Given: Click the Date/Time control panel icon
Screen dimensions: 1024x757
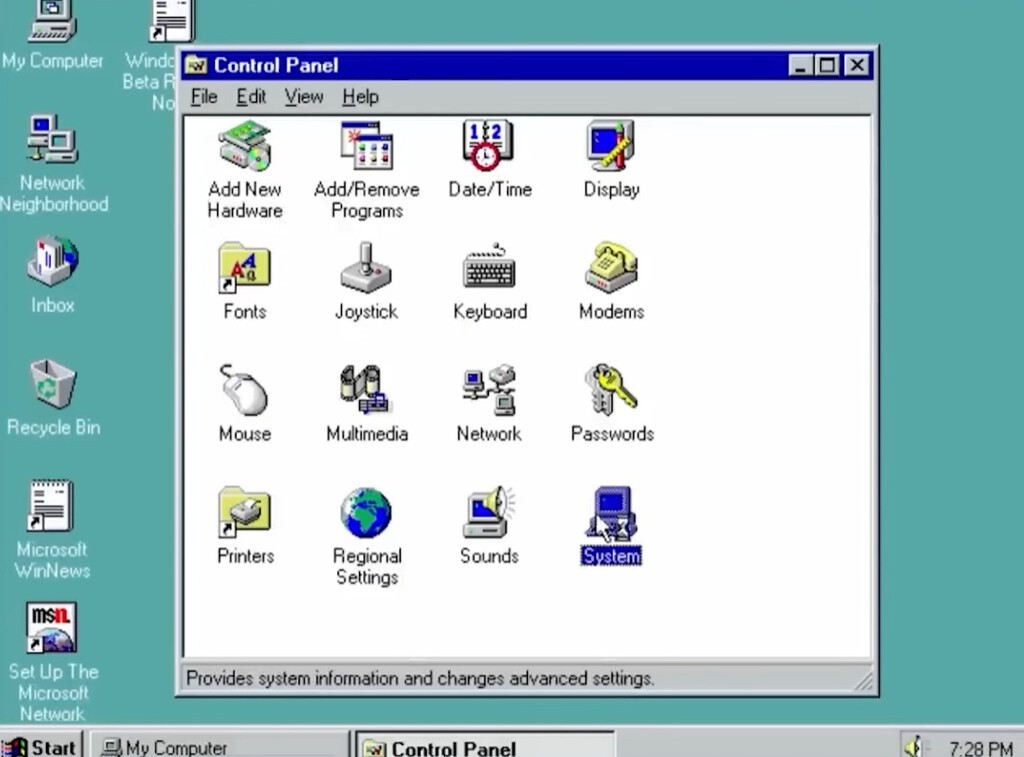Looking at the screenshot, I should tap(488, 146).
